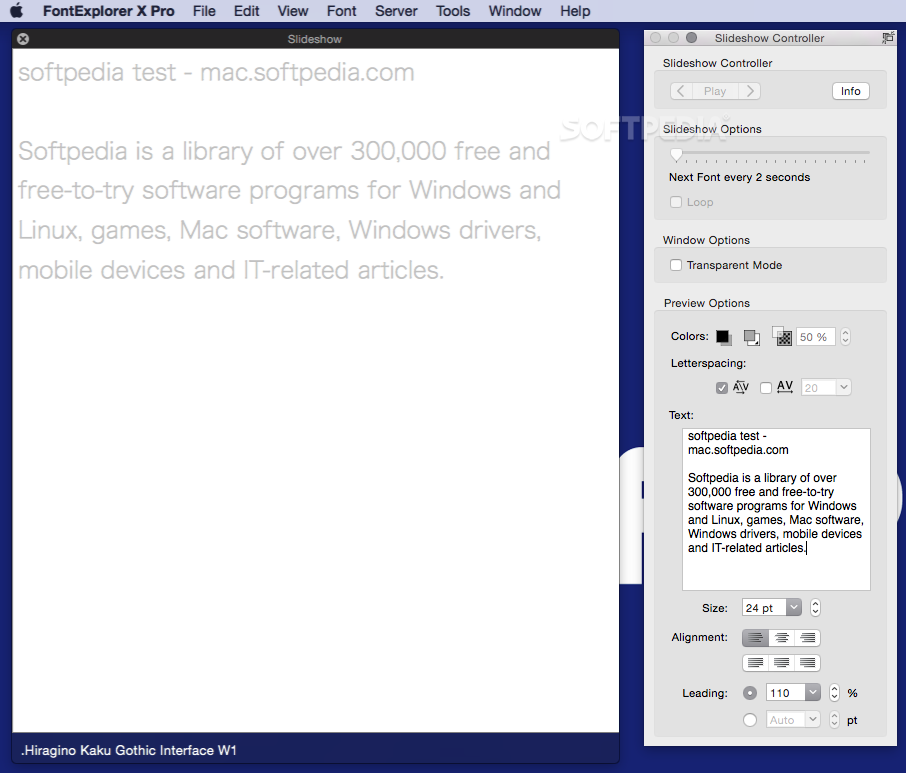Viewport: 906px width, 773px height.
Task: Close the Slideshow window
Action: (23, 39)
